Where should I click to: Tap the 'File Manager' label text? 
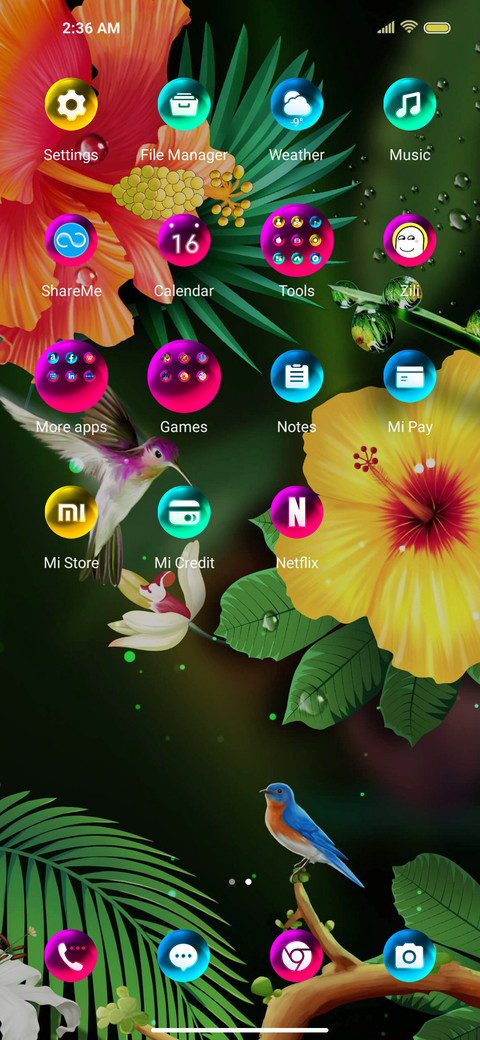pyautogui.click(x=184, y=155)
